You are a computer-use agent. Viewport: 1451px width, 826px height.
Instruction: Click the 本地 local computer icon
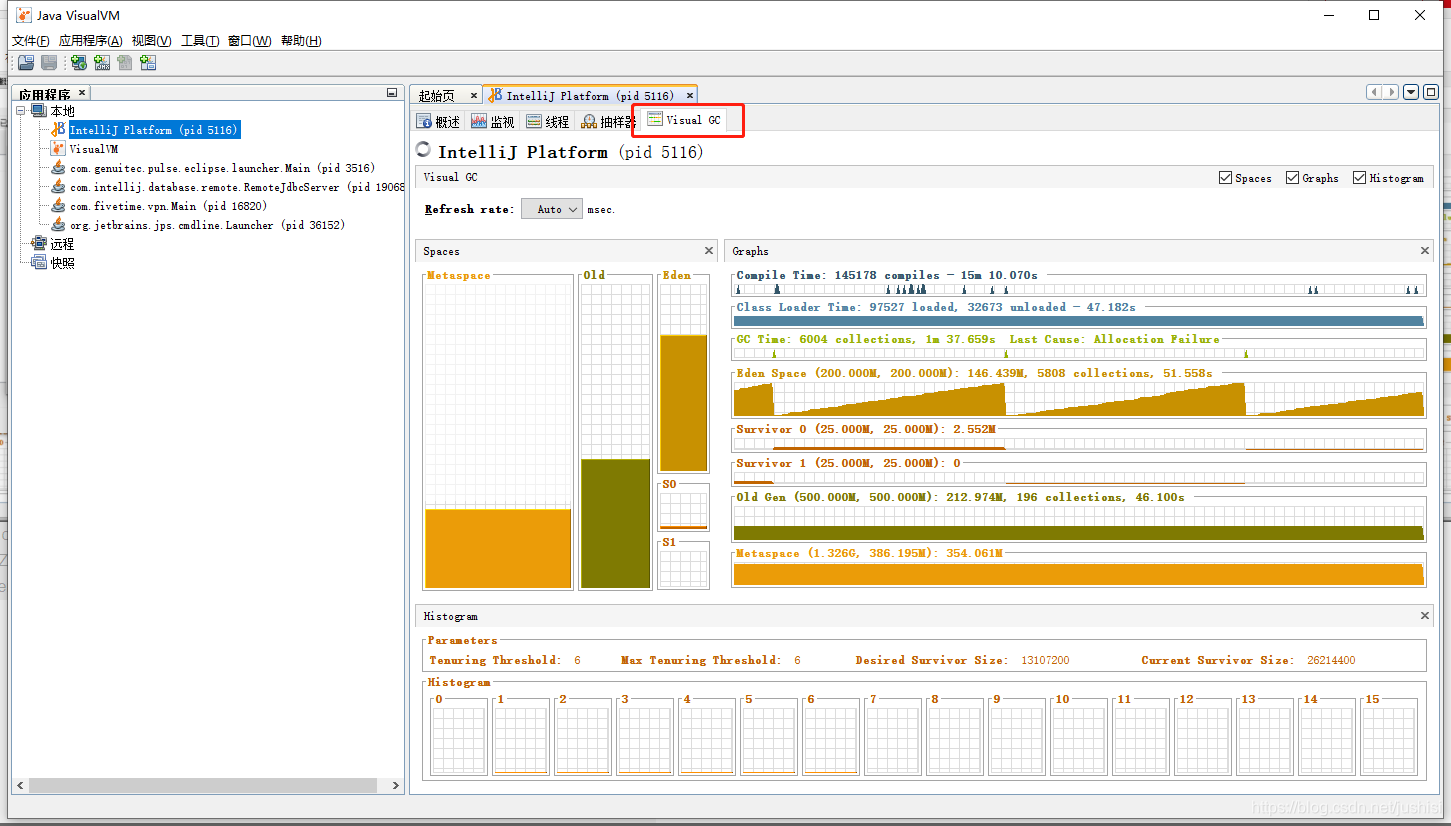(39, 111)
